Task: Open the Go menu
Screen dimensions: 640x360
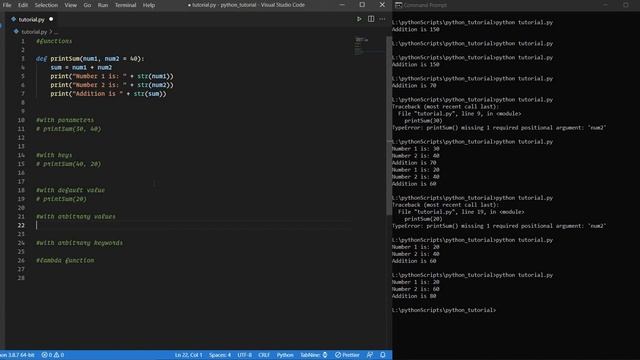Action: [x=87, y=5]
